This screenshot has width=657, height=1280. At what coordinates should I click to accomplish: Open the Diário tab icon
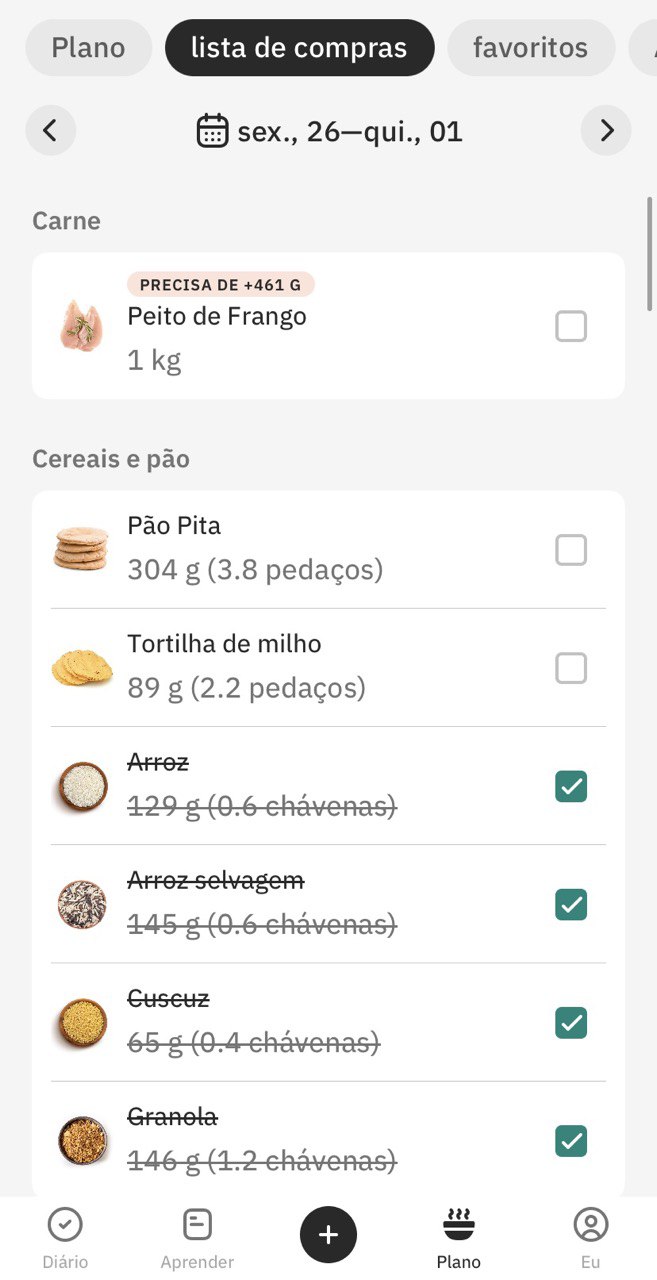click(x=65, y=1224)
